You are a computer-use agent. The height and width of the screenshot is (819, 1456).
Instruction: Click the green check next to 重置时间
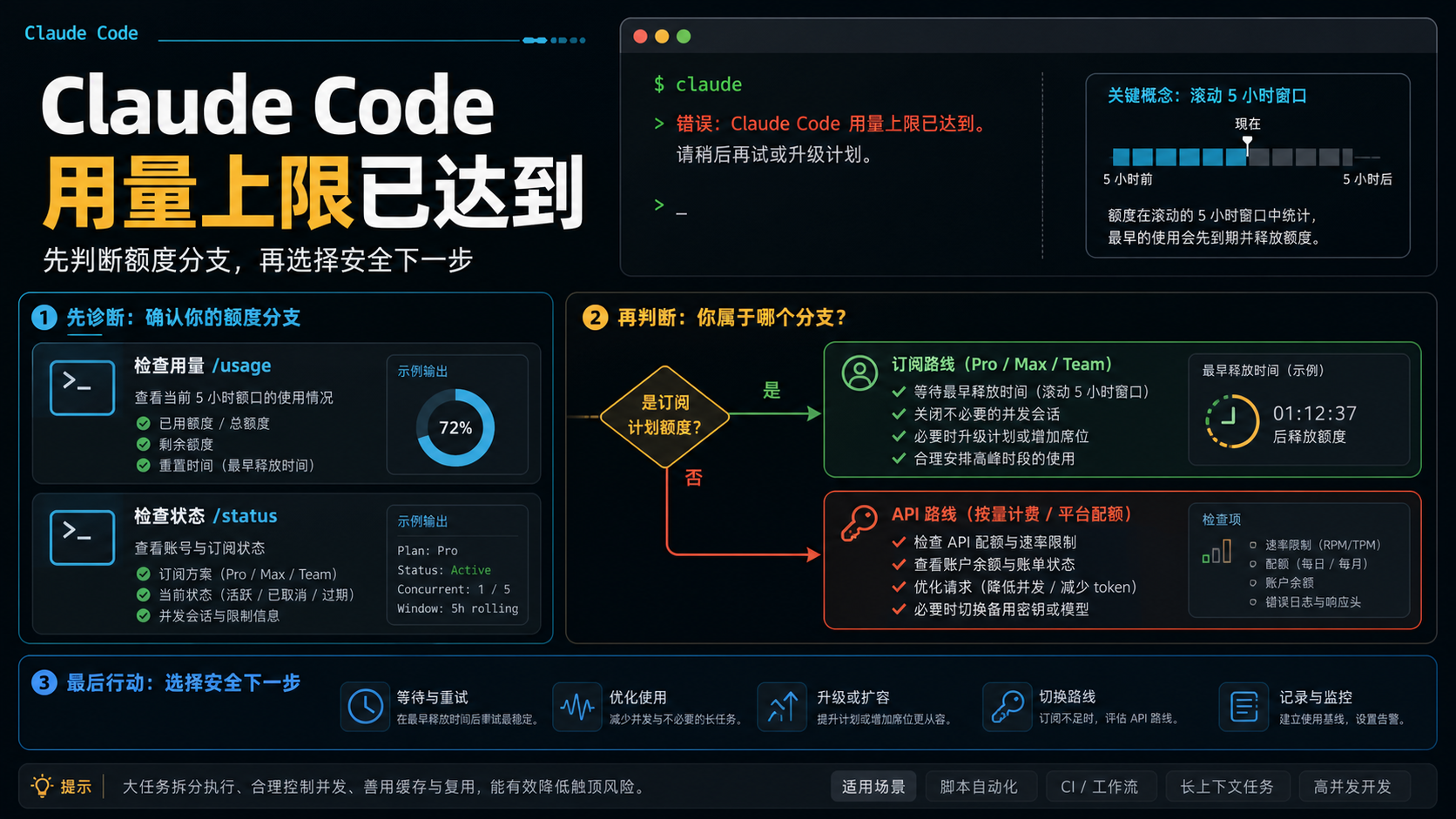coord(144,465)
